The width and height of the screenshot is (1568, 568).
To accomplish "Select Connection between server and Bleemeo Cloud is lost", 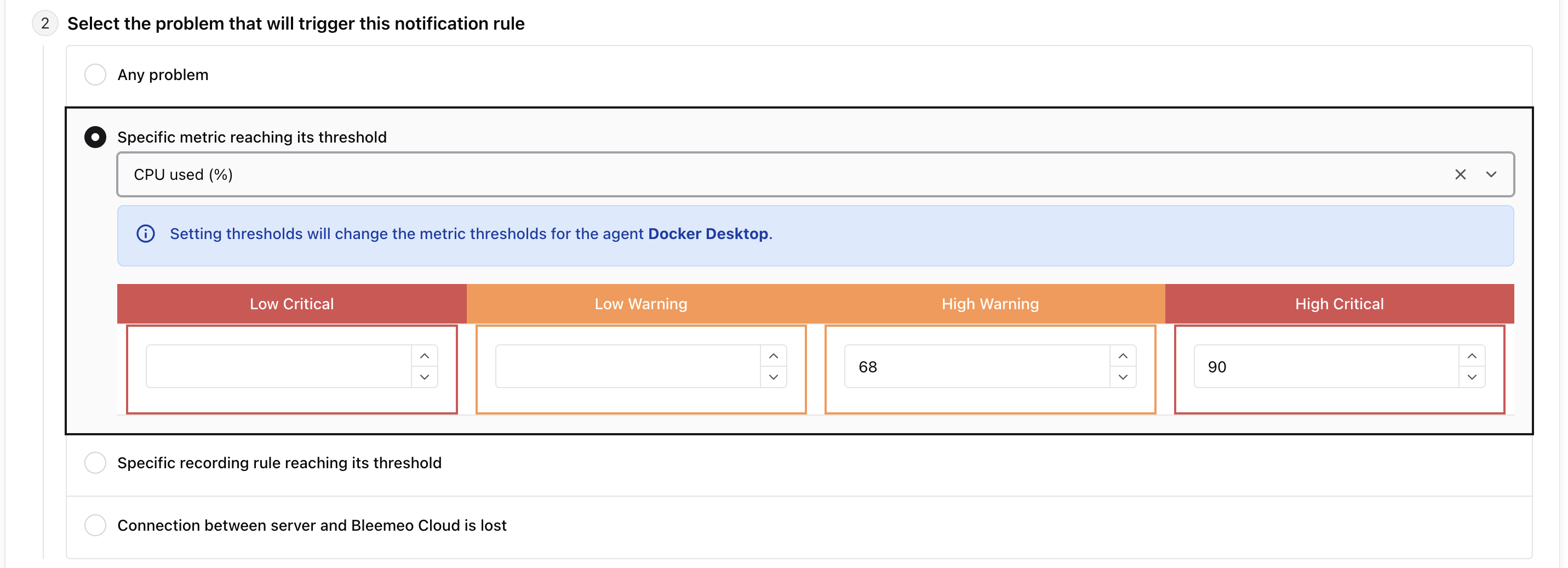I will point(95,525).
